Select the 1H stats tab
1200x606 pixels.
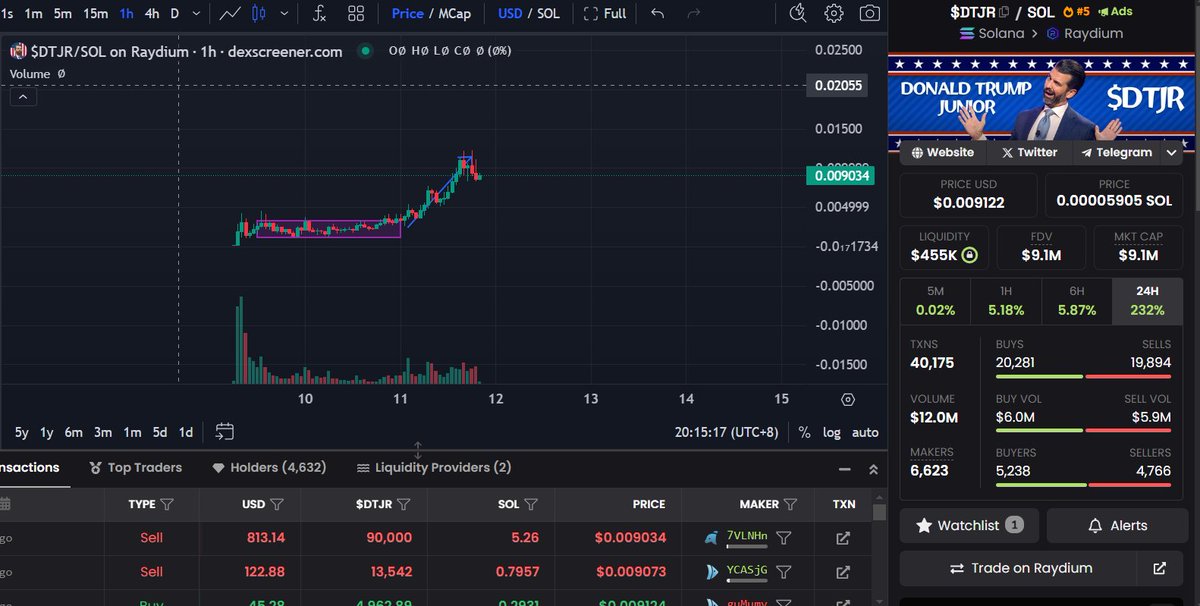(1006, 301)
